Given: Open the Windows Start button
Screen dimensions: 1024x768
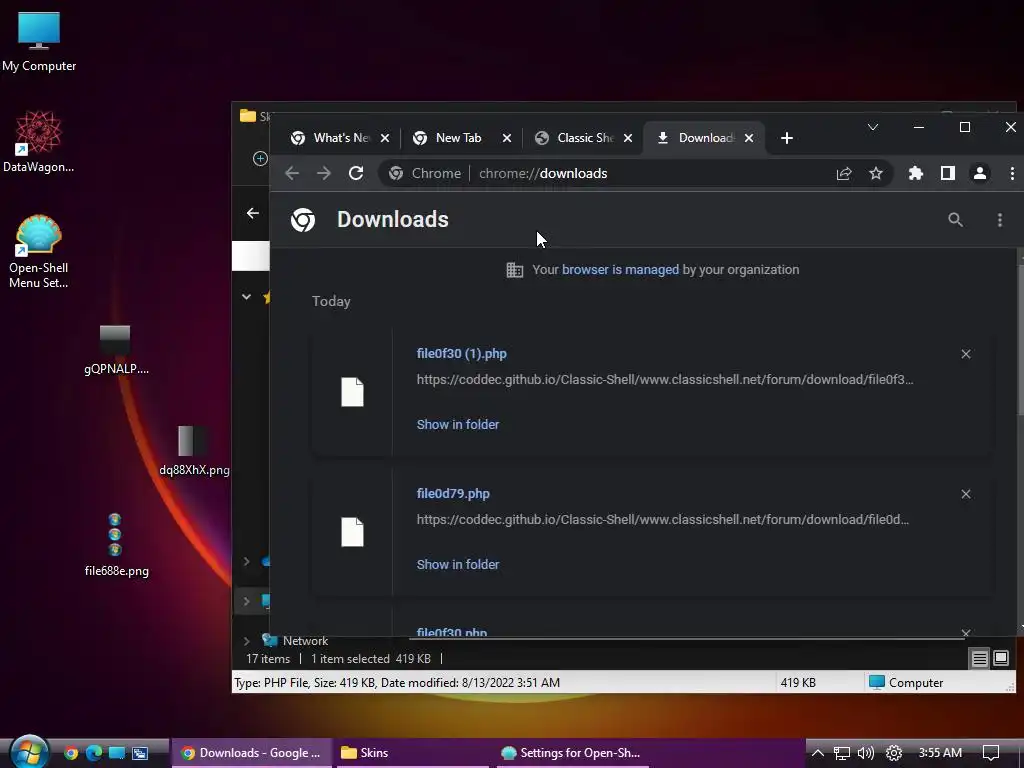Looking at the screenshot, I should 29,752.
